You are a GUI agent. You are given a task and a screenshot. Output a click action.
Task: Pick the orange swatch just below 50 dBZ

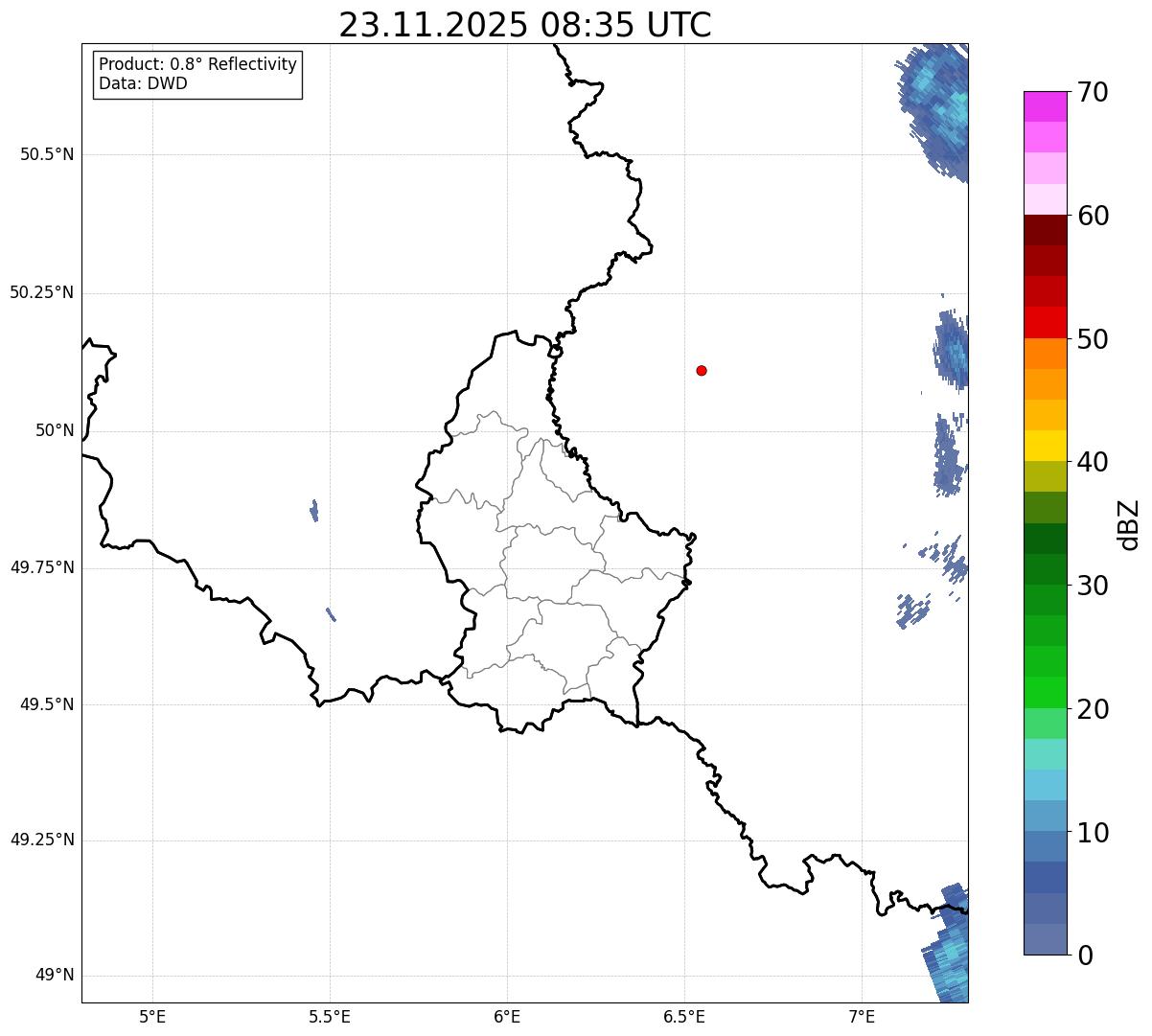(1046, 354)
